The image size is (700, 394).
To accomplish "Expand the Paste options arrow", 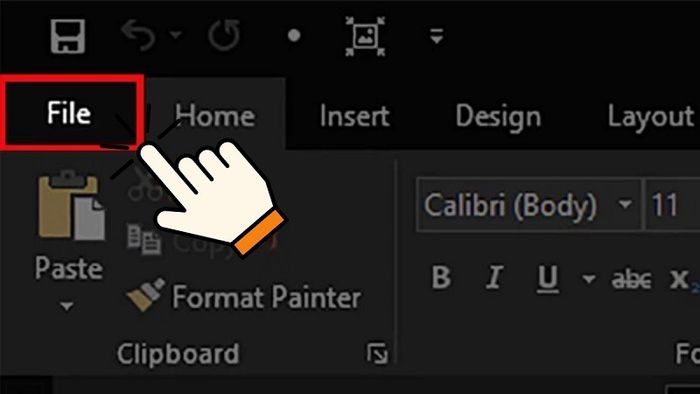I will (x=67, y=306).
